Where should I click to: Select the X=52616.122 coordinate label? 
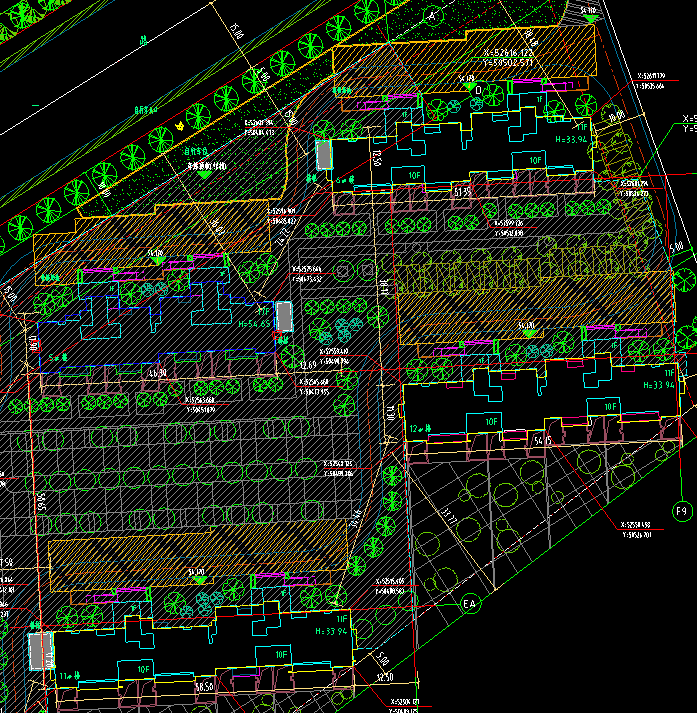pos(508,53)
